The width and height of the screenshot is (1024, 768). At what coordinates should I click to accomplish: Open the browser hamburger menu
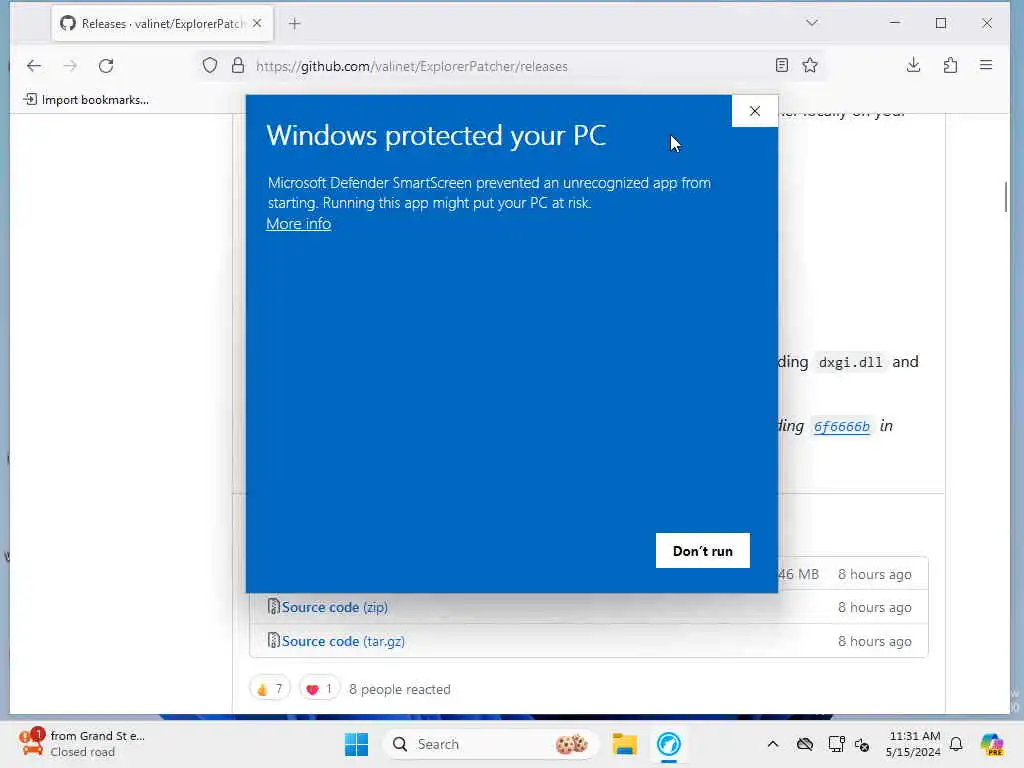(986, 65)
